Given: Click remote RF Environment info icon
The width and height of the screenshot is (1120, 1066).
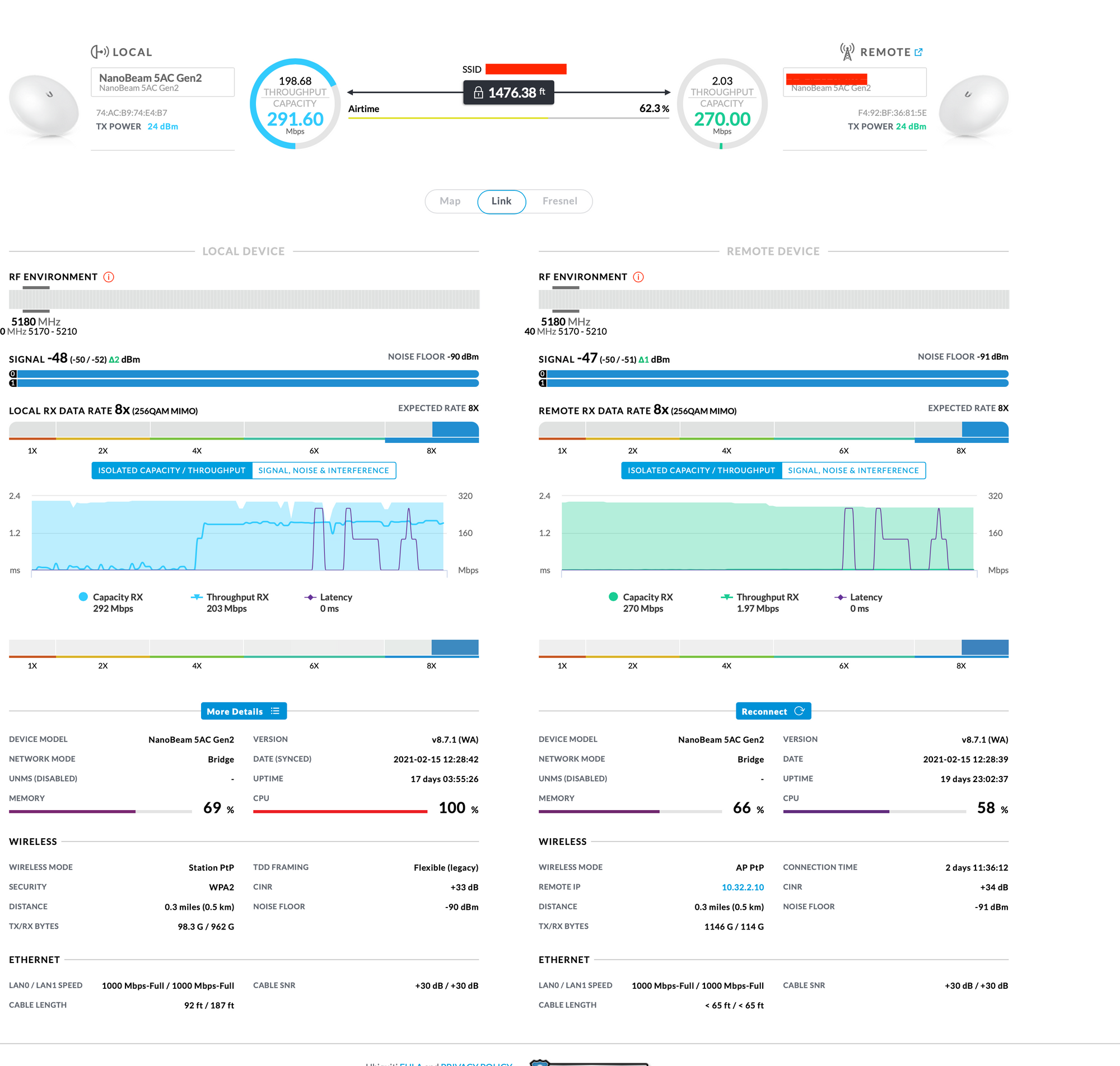Looking at the screenshot, I should coord(638,277).
